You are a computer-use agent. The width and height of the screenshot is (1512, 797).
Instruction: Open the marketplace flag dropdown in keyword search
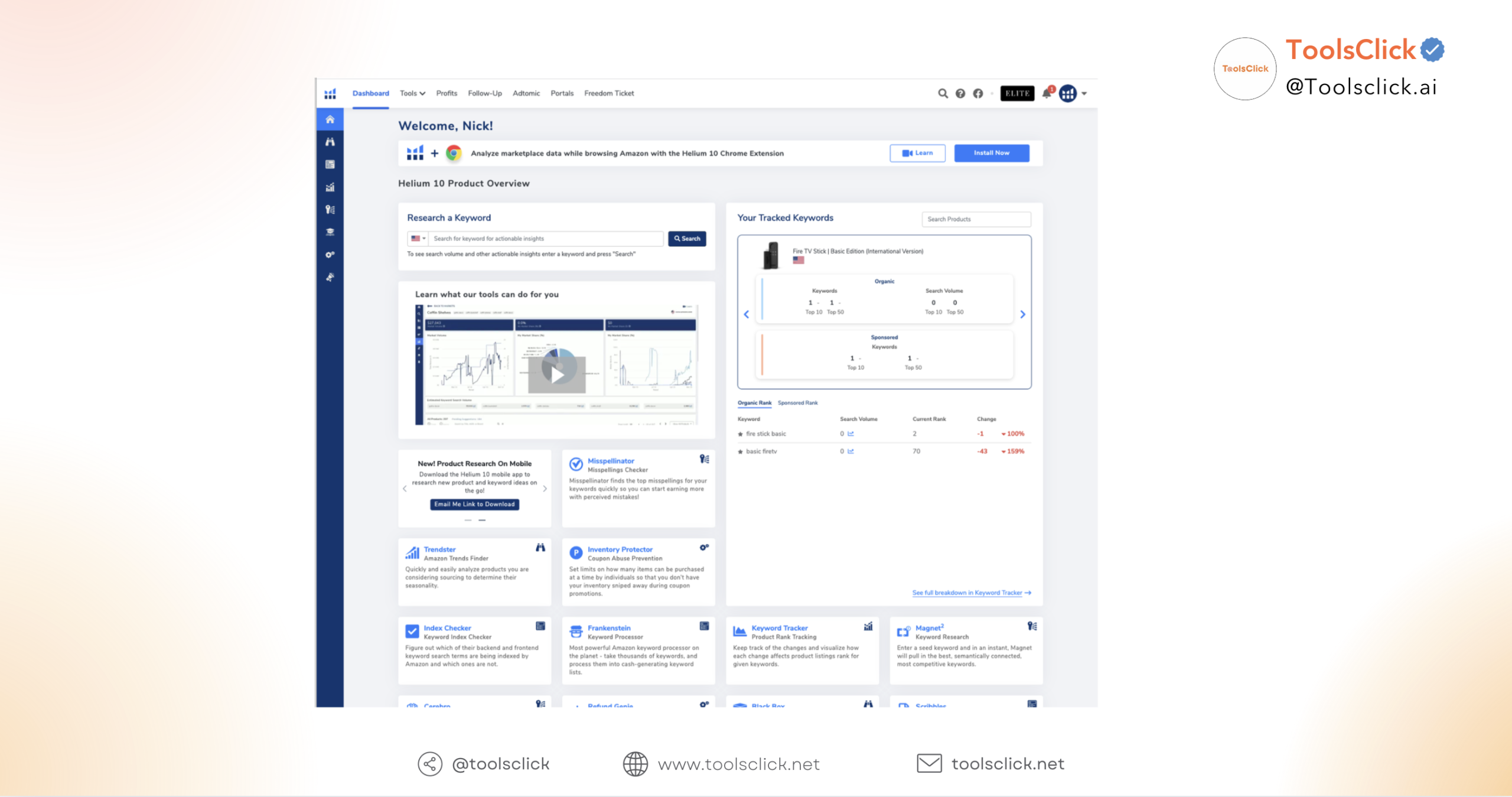coord(418,239)
